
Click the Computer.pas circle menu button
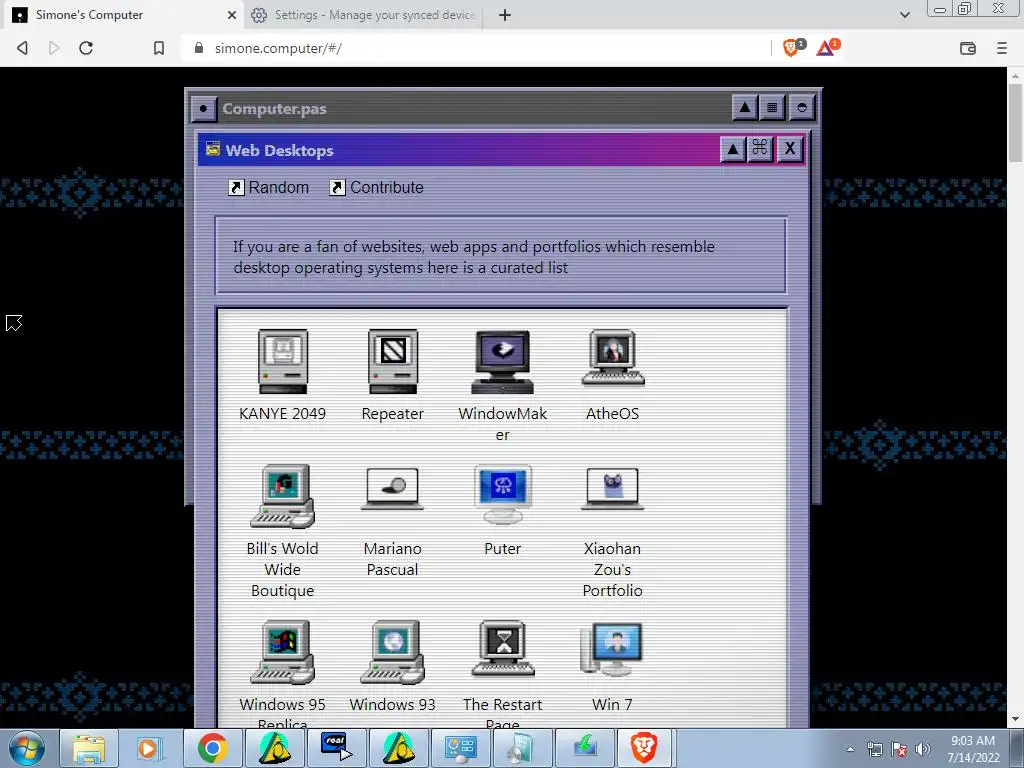coord(204,108)
